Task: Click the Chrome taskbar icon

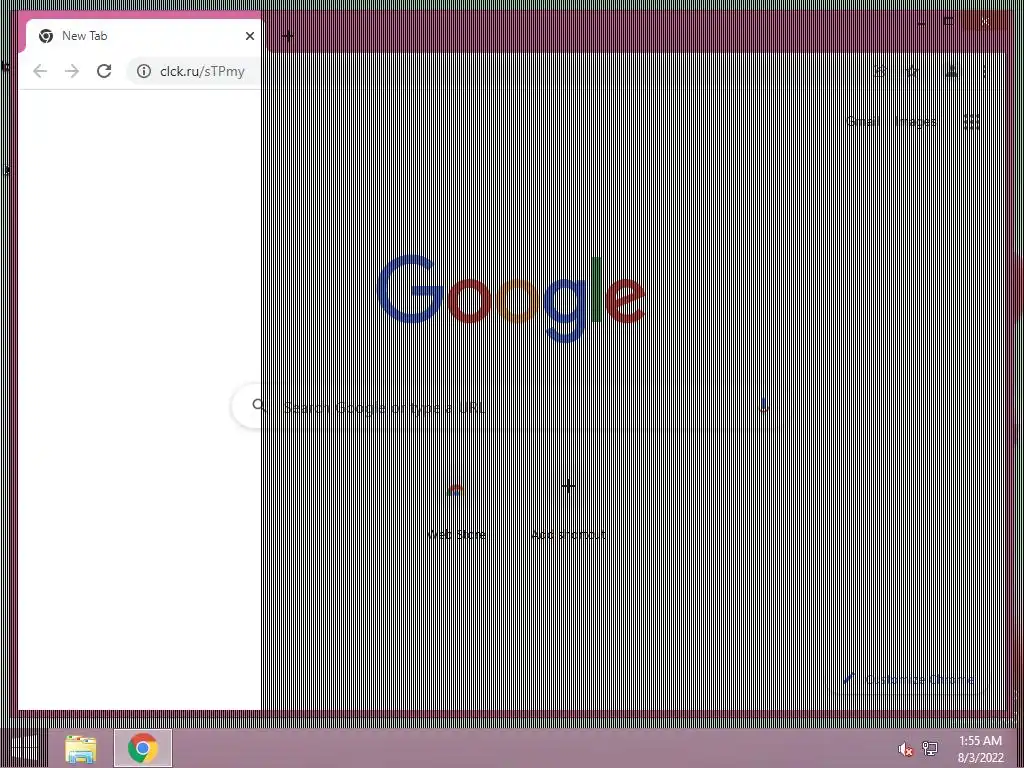Action: coord(143,748)
